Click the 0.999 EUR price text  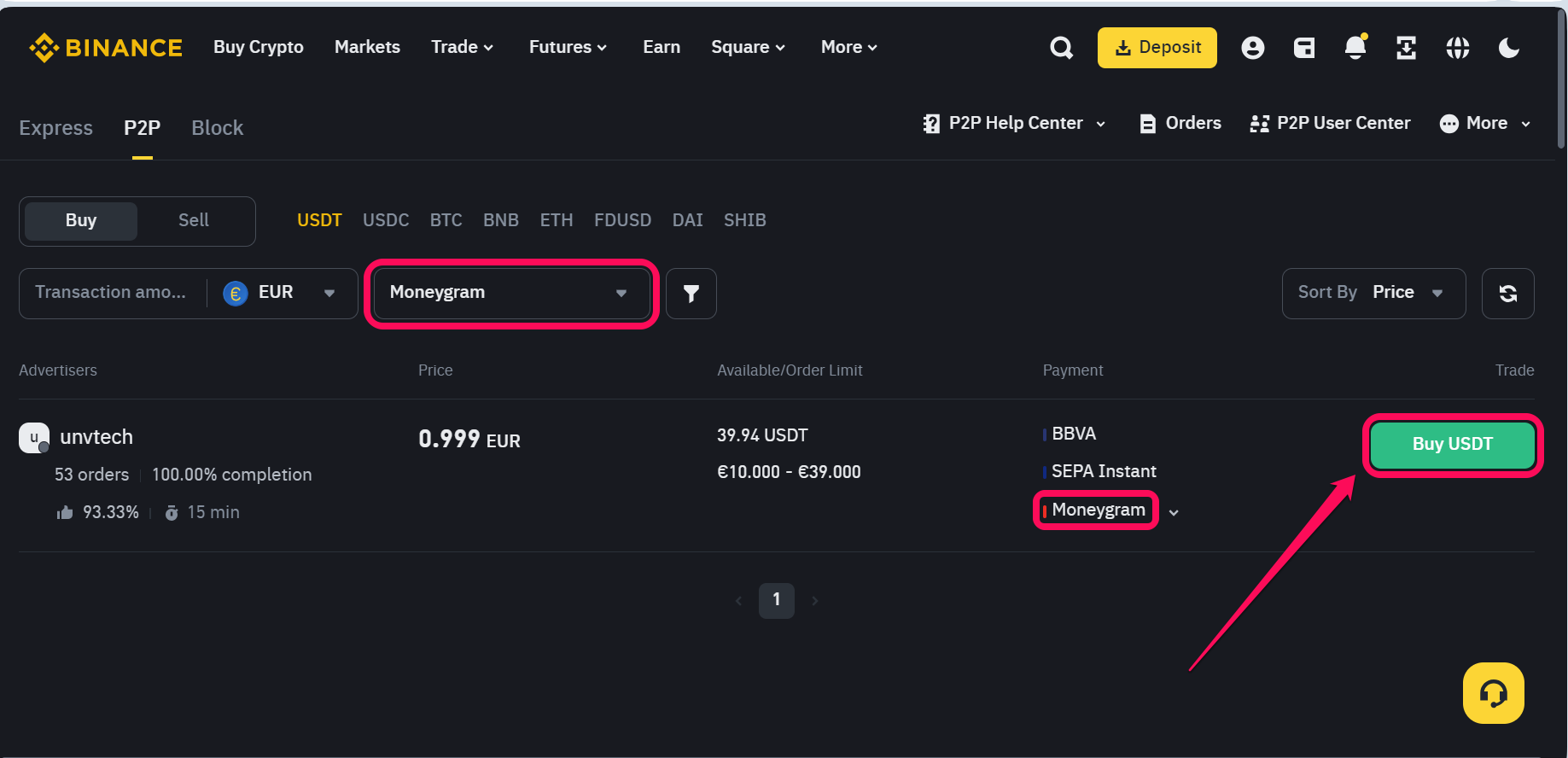click(469, 440)
